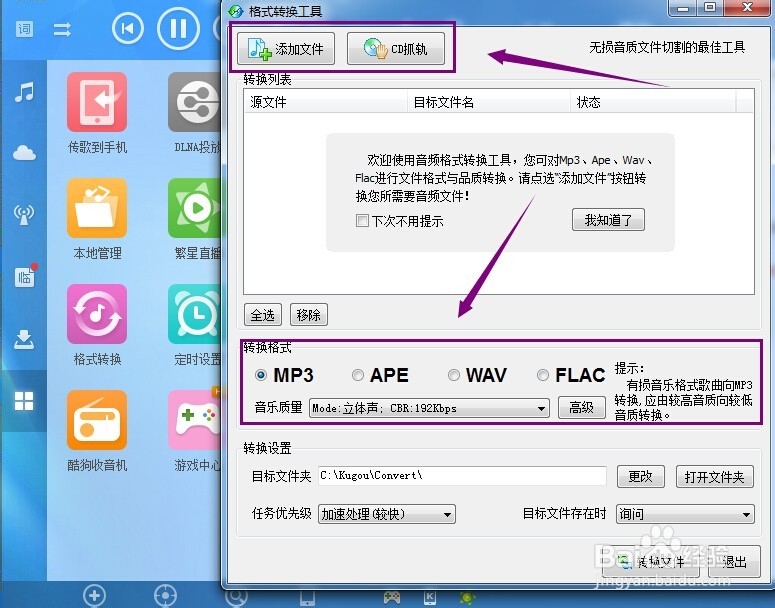Viewport: 775px width, 608px height.
Task: Click the CD抓轨 CD ripping button
Action: click(x=396, y=48)
